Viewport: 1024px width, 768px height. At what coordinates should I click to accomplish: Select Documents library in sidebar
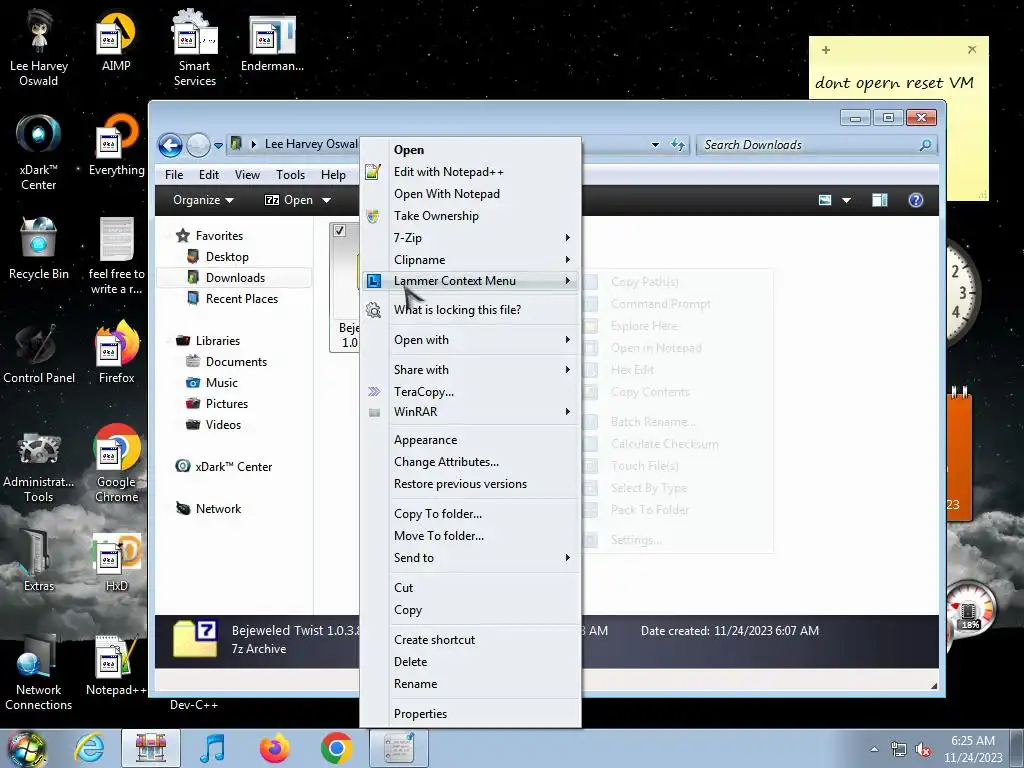236,362
